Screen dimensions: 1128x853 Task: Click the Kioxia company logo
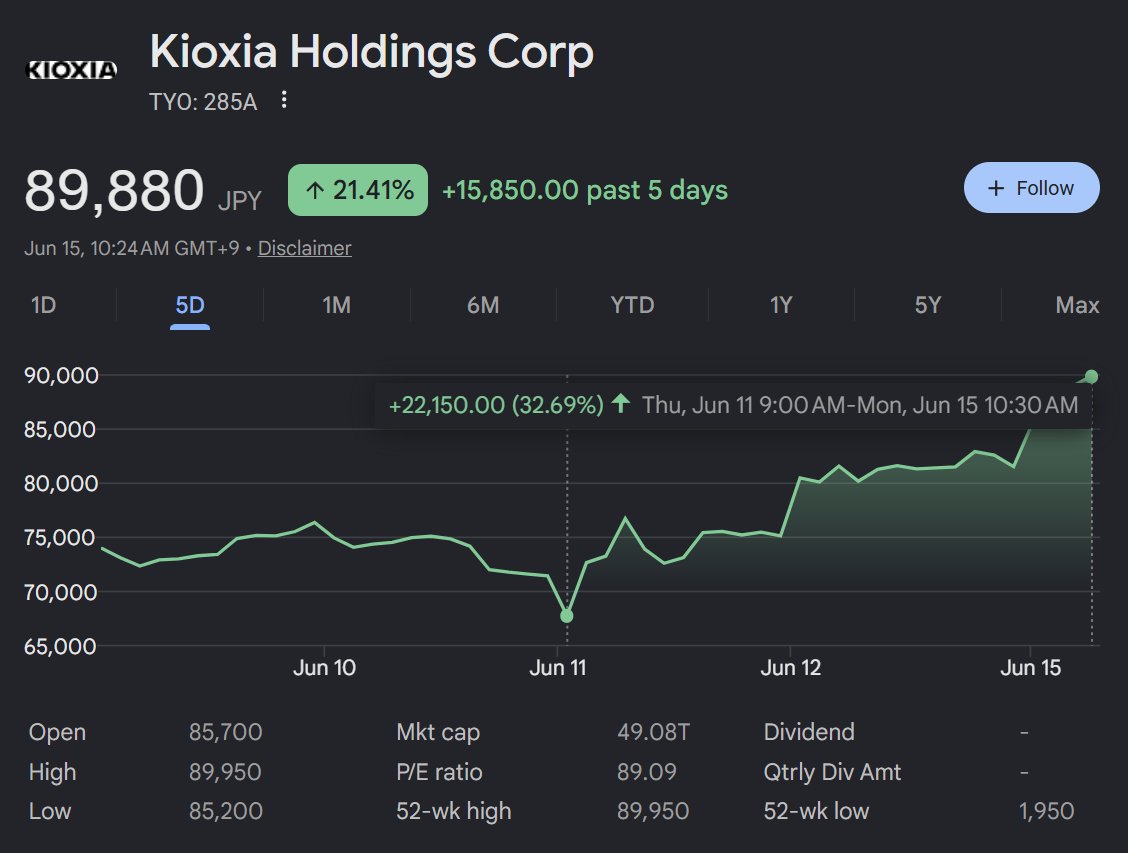(70, 70)
